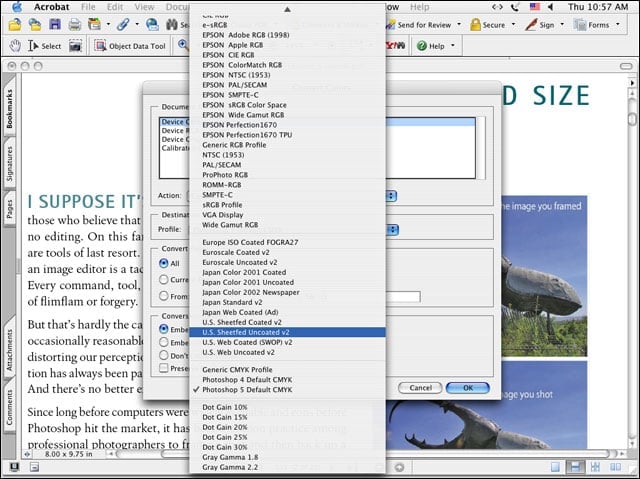Choose sRGB Profile from list

point(287,205)
